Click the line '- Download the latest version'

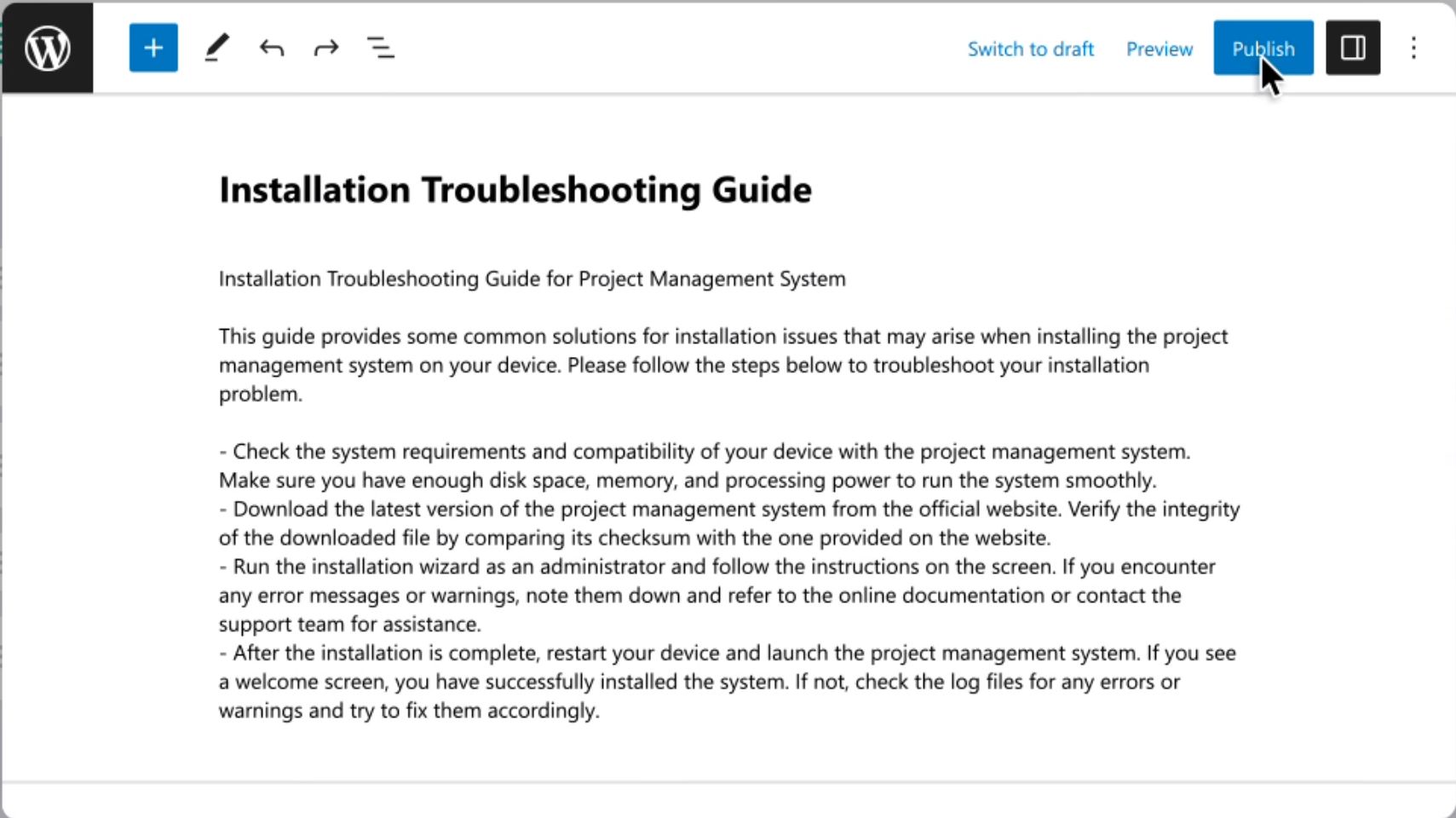(x=729, y=523)
